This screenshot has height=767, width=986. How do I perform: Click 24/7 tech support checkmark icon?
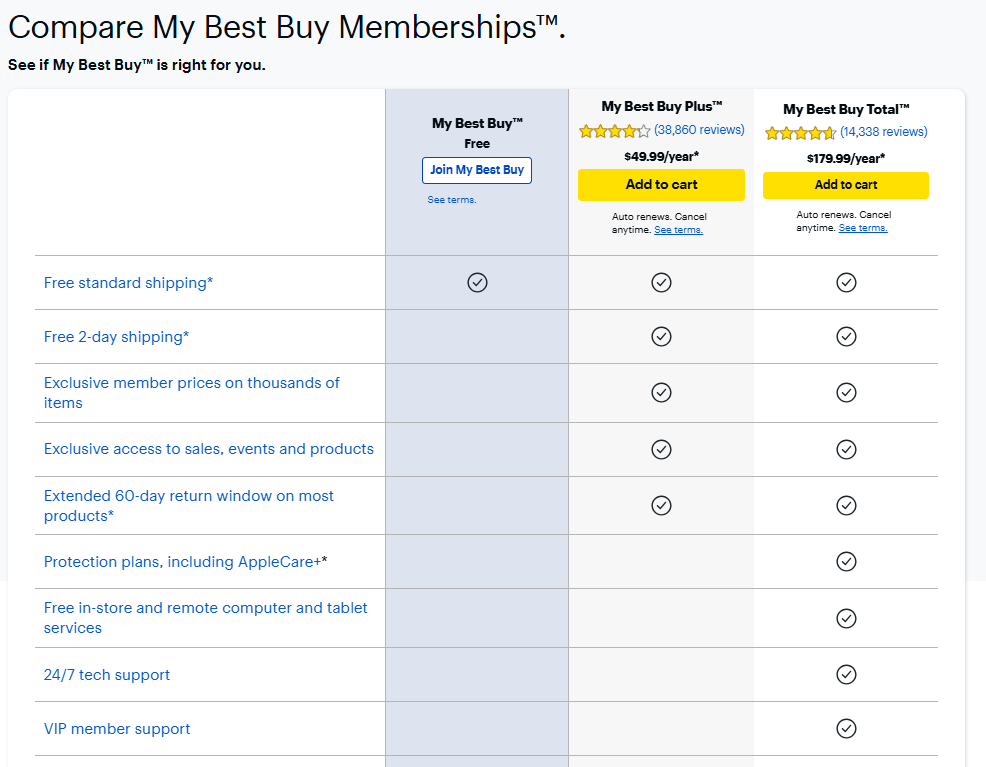point(846,675)
